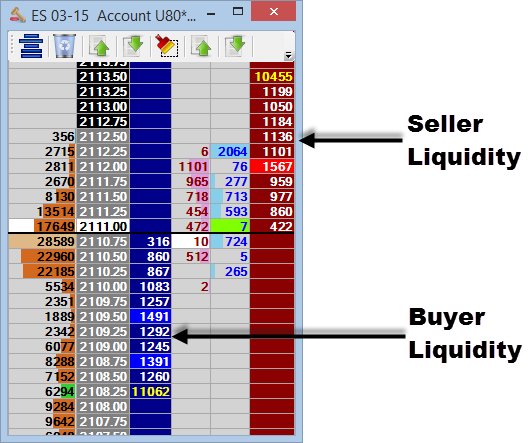
Task: Click the highlighted 2111.00 price cell
Action: [103, 226]
